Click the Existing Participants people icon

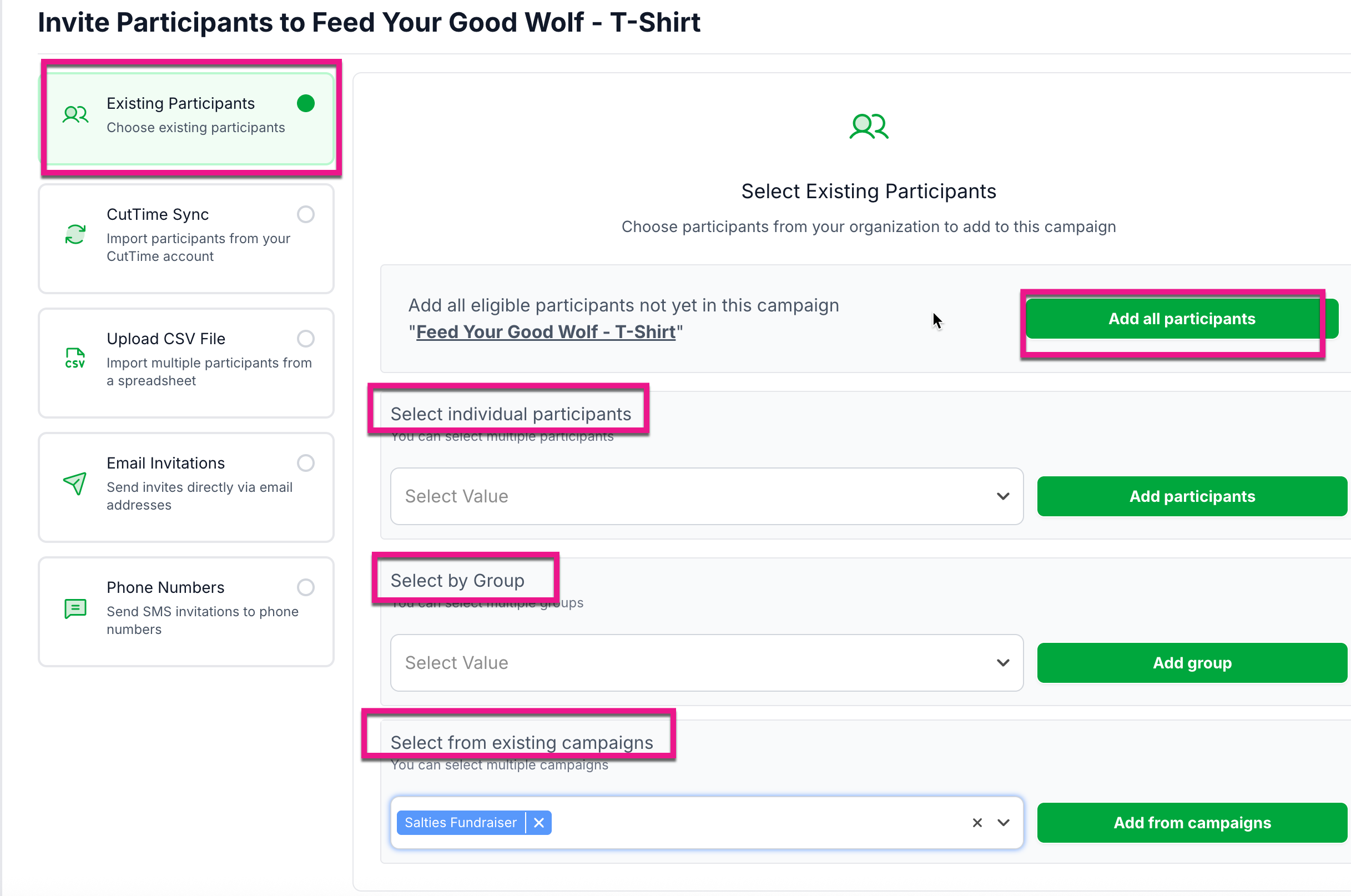pyautogui.click(x=75, y=115)
